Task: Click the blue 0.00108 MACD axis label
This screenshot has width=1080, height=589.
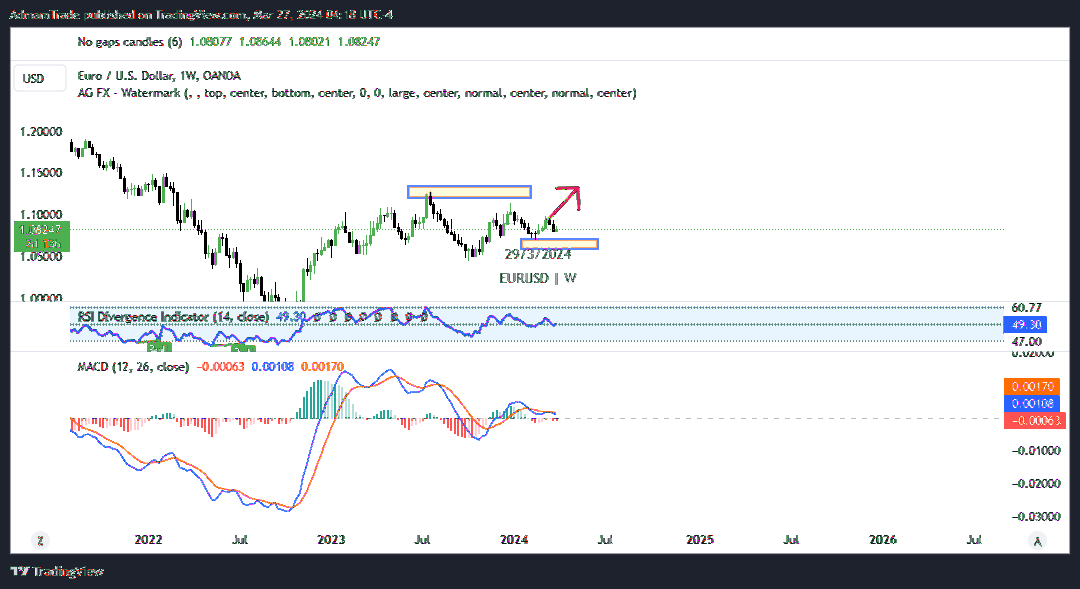Action: coord(1032,404)
